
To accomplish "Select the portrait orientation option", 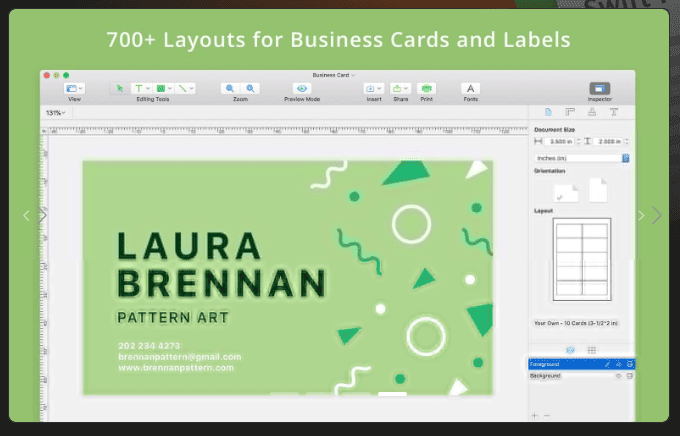I will tap(598, 190).
